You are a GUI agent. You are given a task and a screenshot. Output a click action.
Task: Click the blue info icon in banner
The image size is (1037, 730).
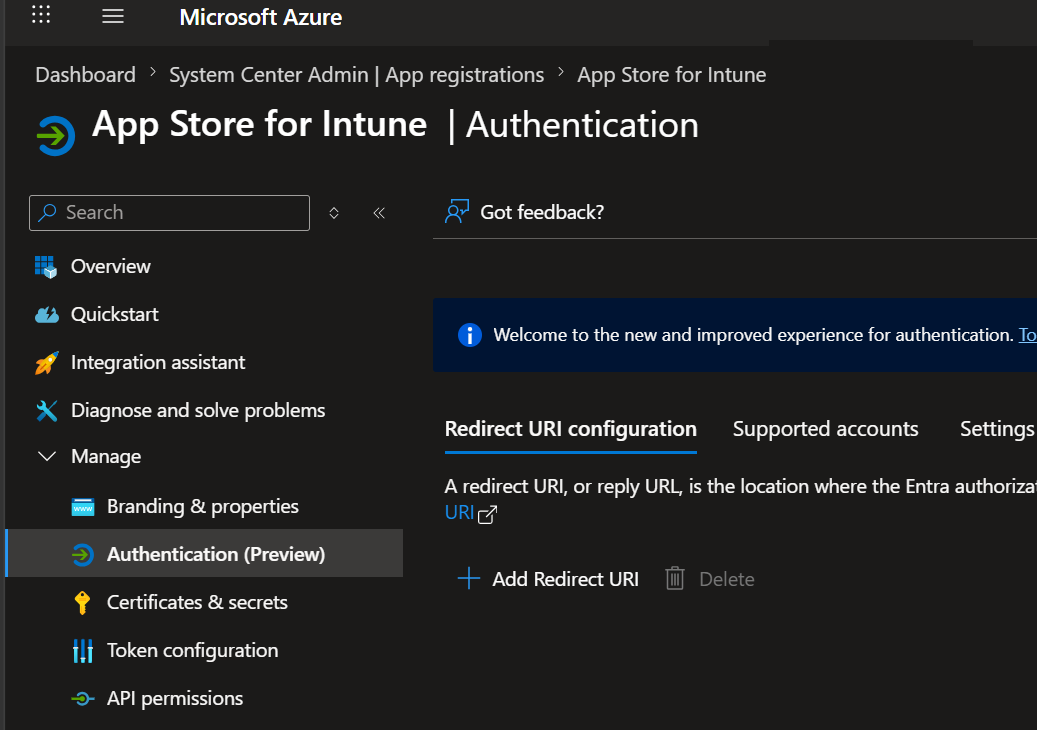[x=470, y=335]
